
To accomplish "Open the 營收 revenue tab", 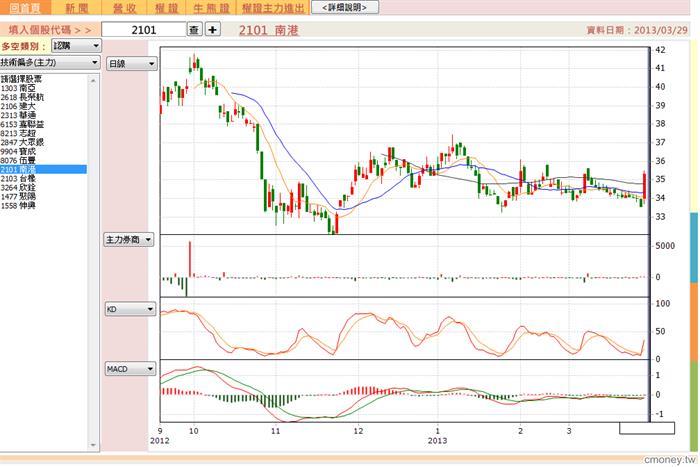I will point(125,7).
